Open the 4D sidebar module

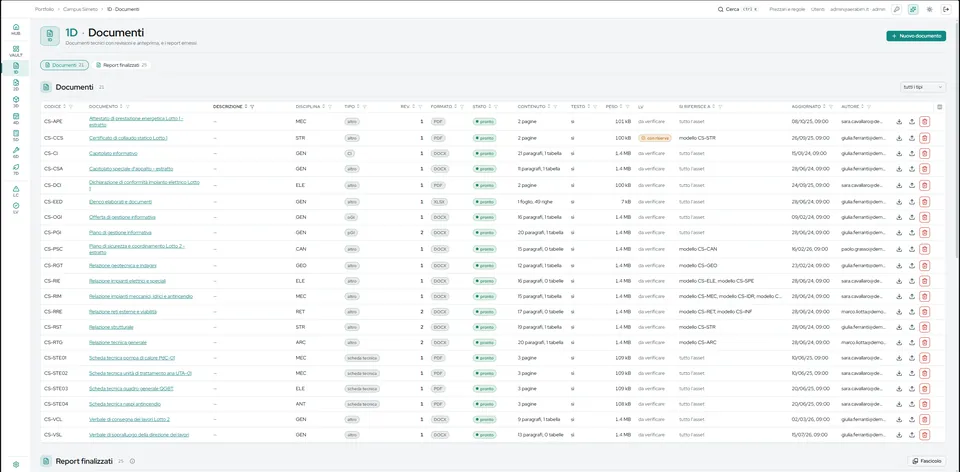click(x=15, y=118)
